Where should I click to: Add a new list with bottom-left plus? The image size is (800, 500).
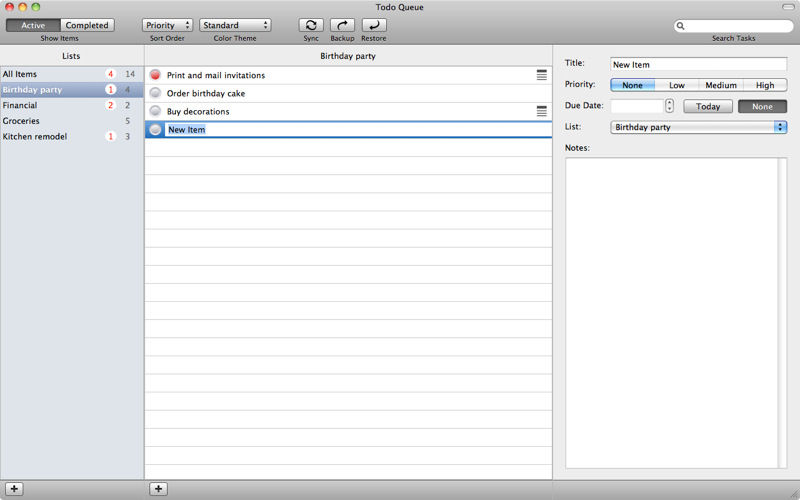(15, 489)
